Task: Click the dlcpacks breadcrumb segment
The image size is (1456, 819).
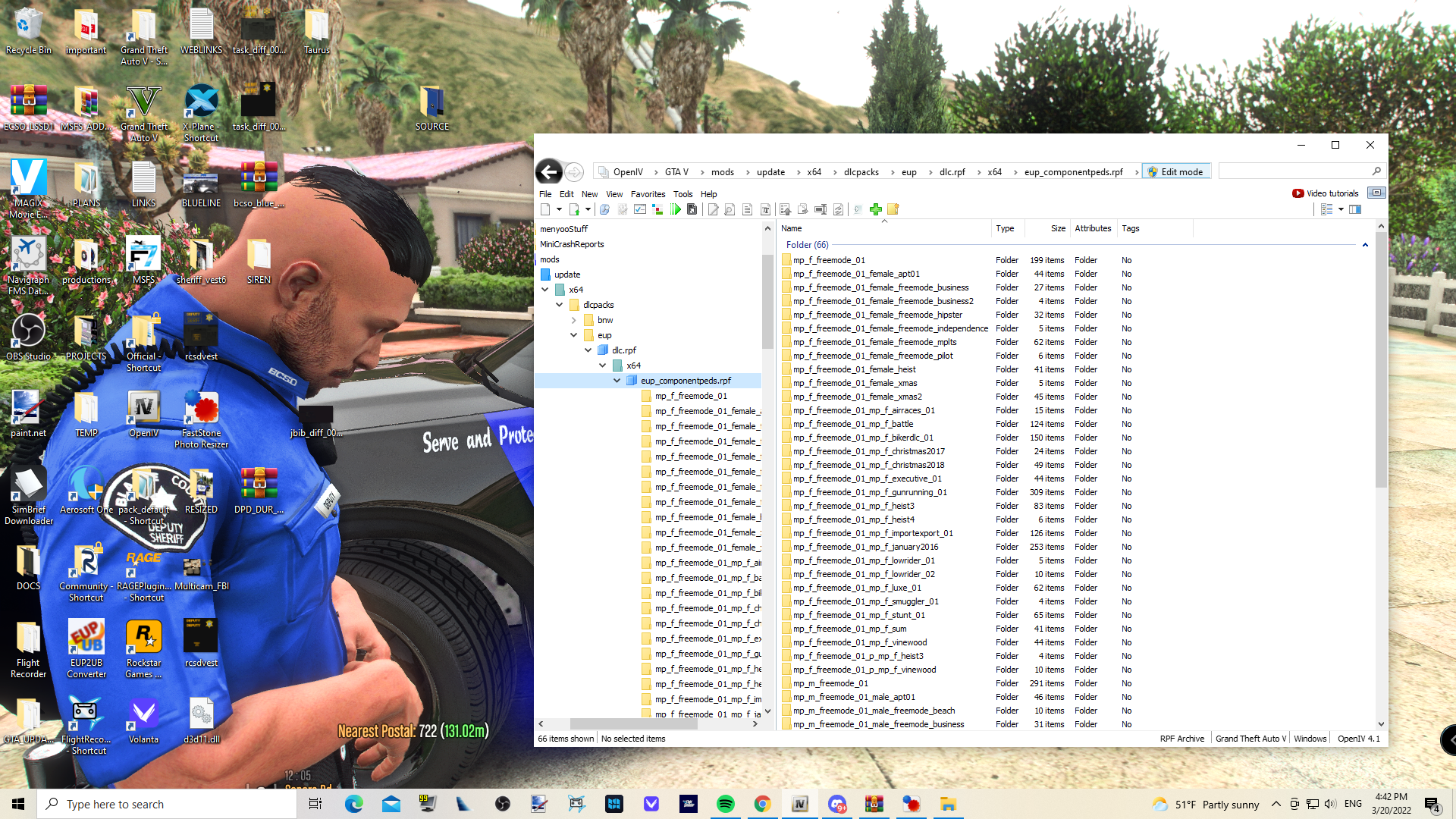Action: click(861, 172)
